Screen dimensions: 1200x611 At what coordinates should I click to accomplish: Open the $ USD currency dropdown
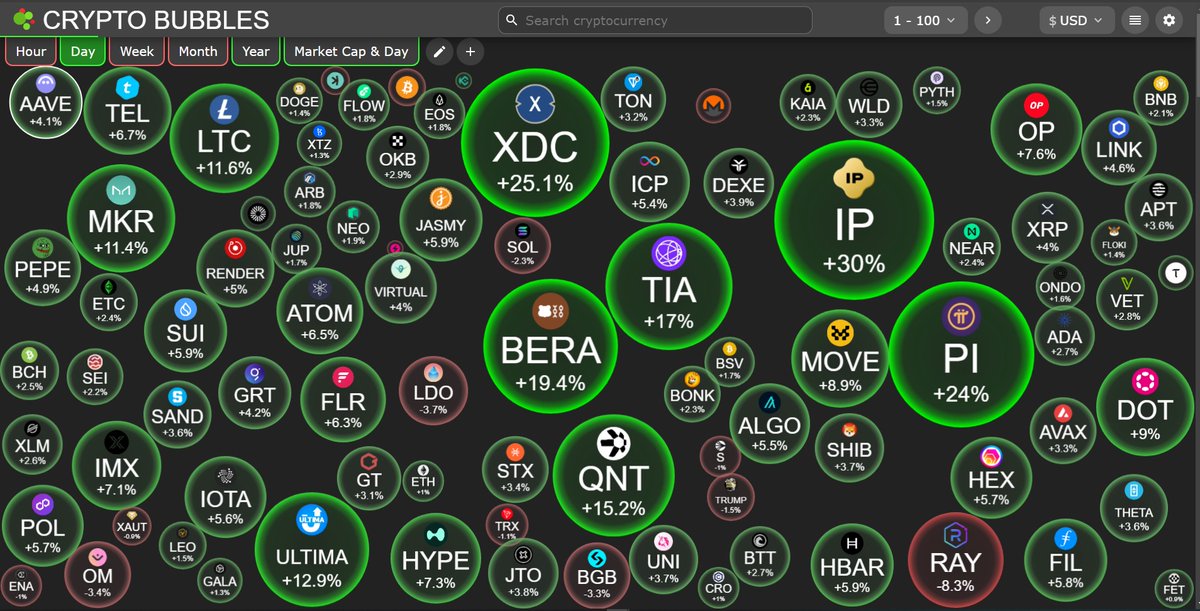[1077, 20]
